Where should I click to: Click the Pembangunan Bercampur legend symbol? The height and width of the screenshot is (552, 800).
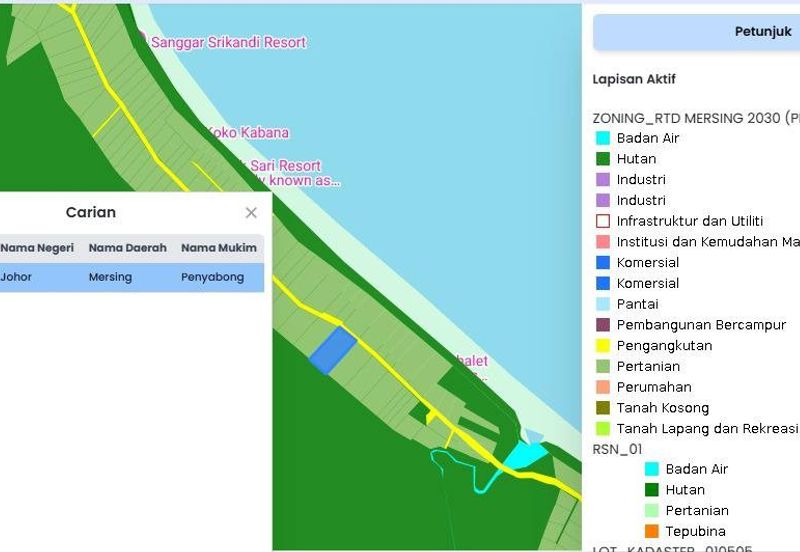(602, 325)
